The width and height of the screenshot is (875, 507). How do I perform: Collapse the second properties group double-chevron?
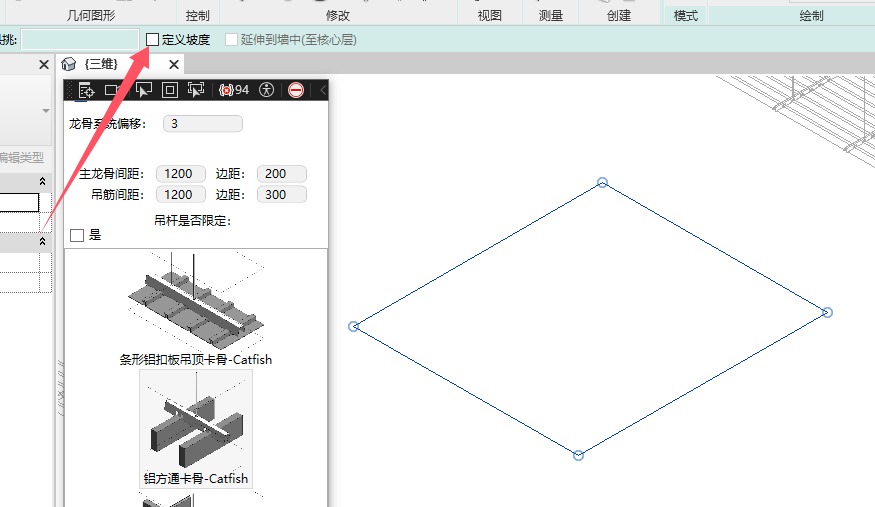(42, 242)
